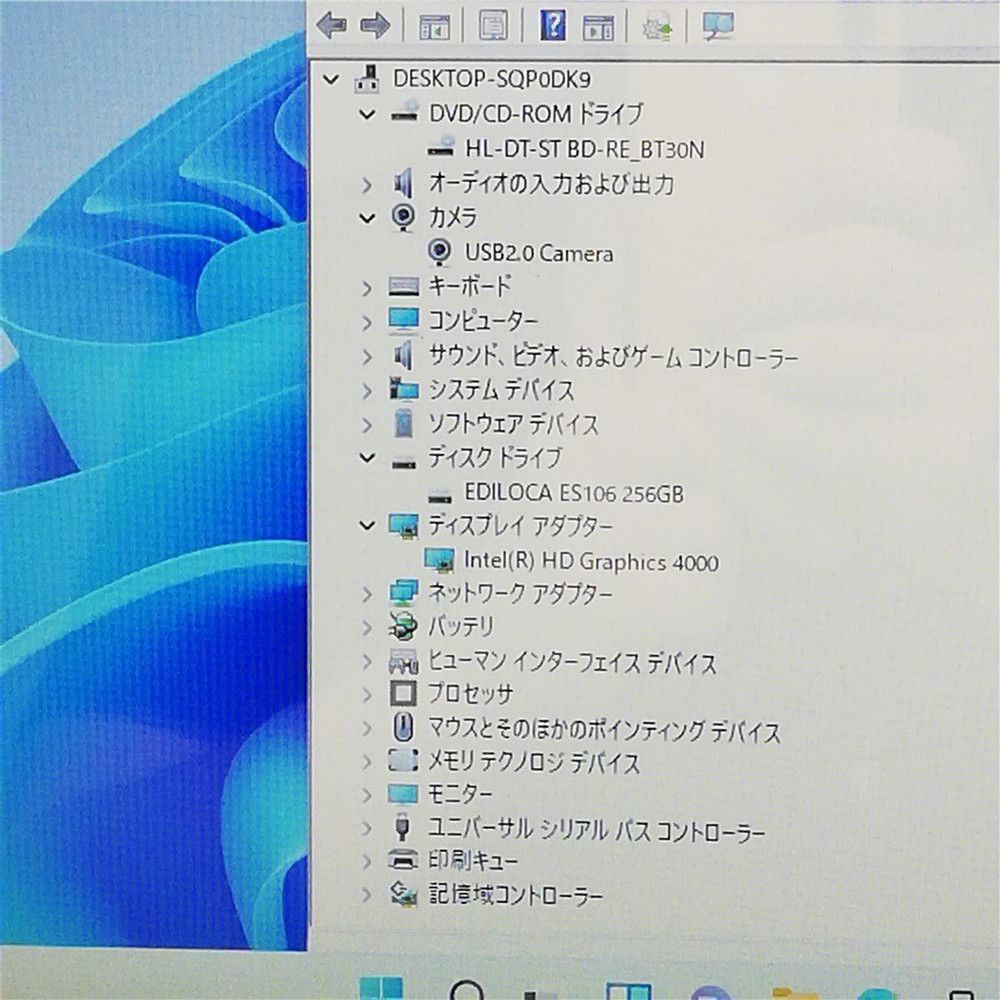Click the folder icon beside システム デバイス

pos(404,389)
